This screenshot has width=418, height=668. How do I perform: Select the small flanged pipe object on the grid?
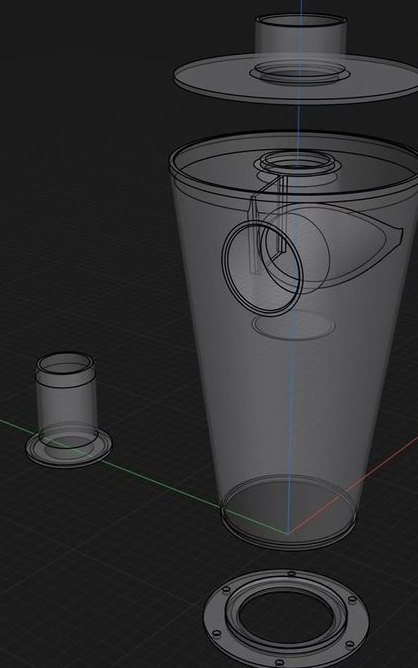68,409
